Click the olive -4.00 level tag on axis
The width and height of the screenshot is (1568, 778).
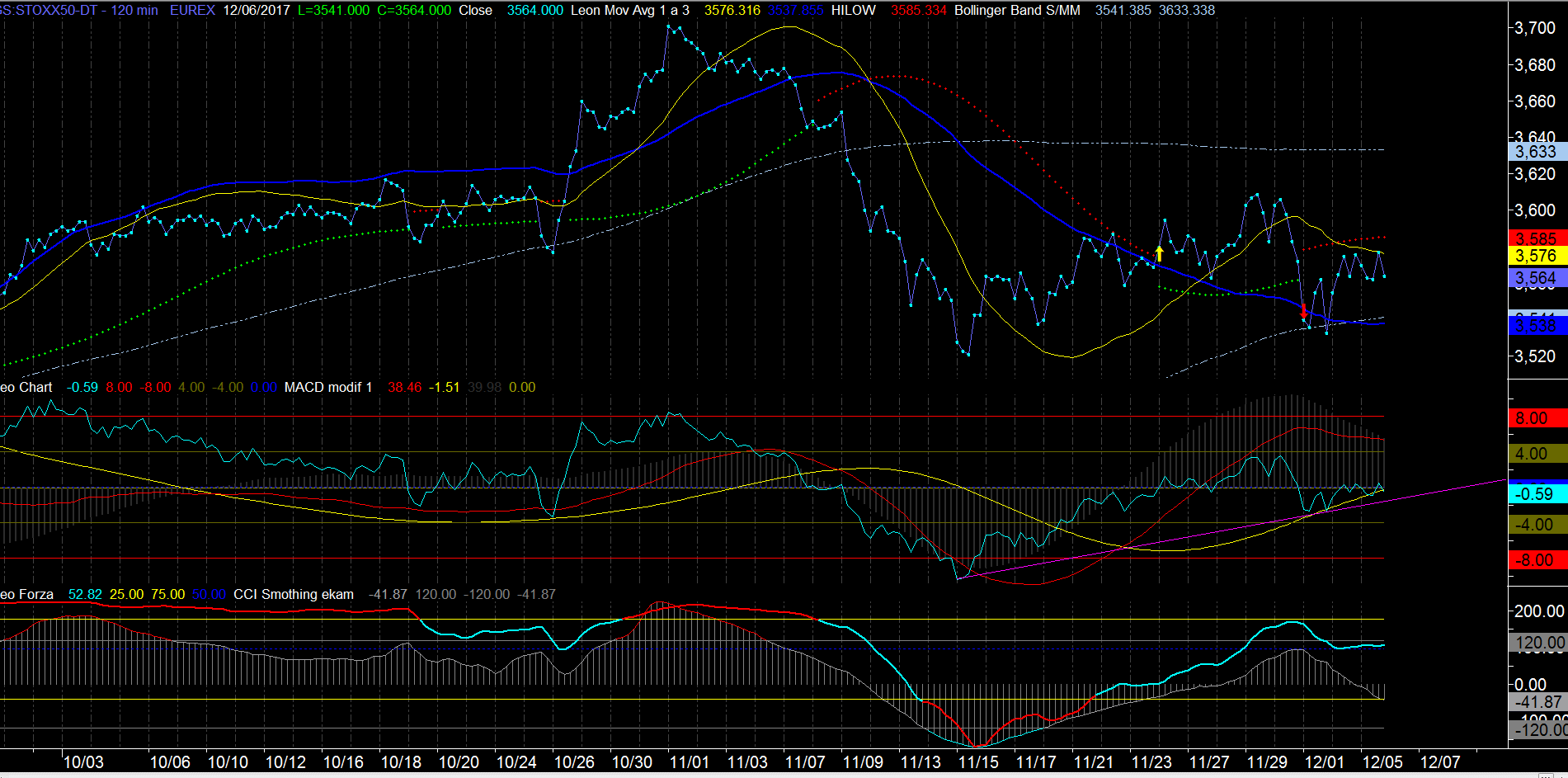pyautogui.click(x=1537, y=525)
